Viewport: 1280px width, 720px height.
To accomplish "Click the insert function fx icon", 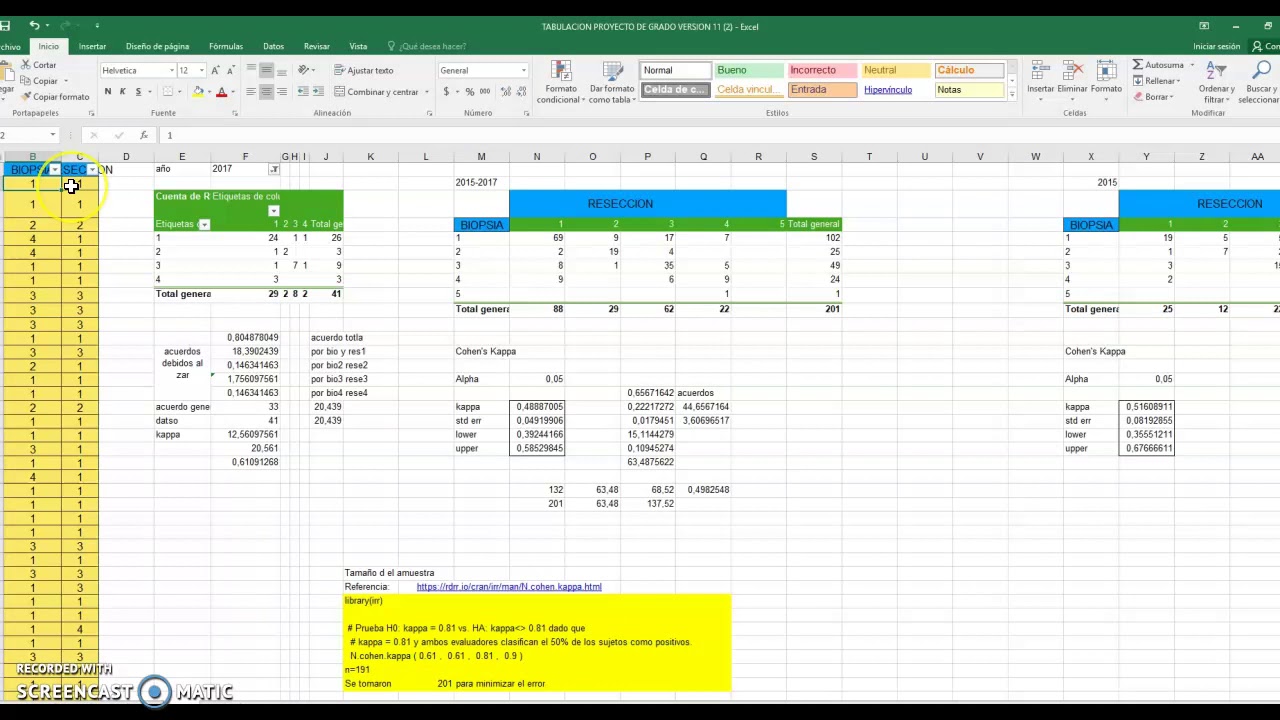I will [x=144, y=135].
